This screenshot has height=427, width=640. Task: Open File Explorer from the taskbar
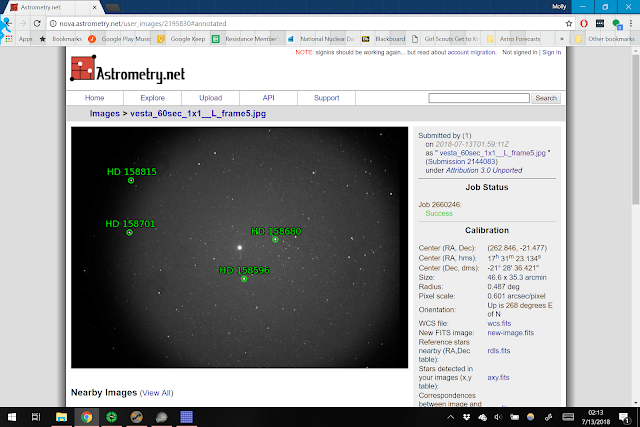pyautogui.click(x=61, y=417)
